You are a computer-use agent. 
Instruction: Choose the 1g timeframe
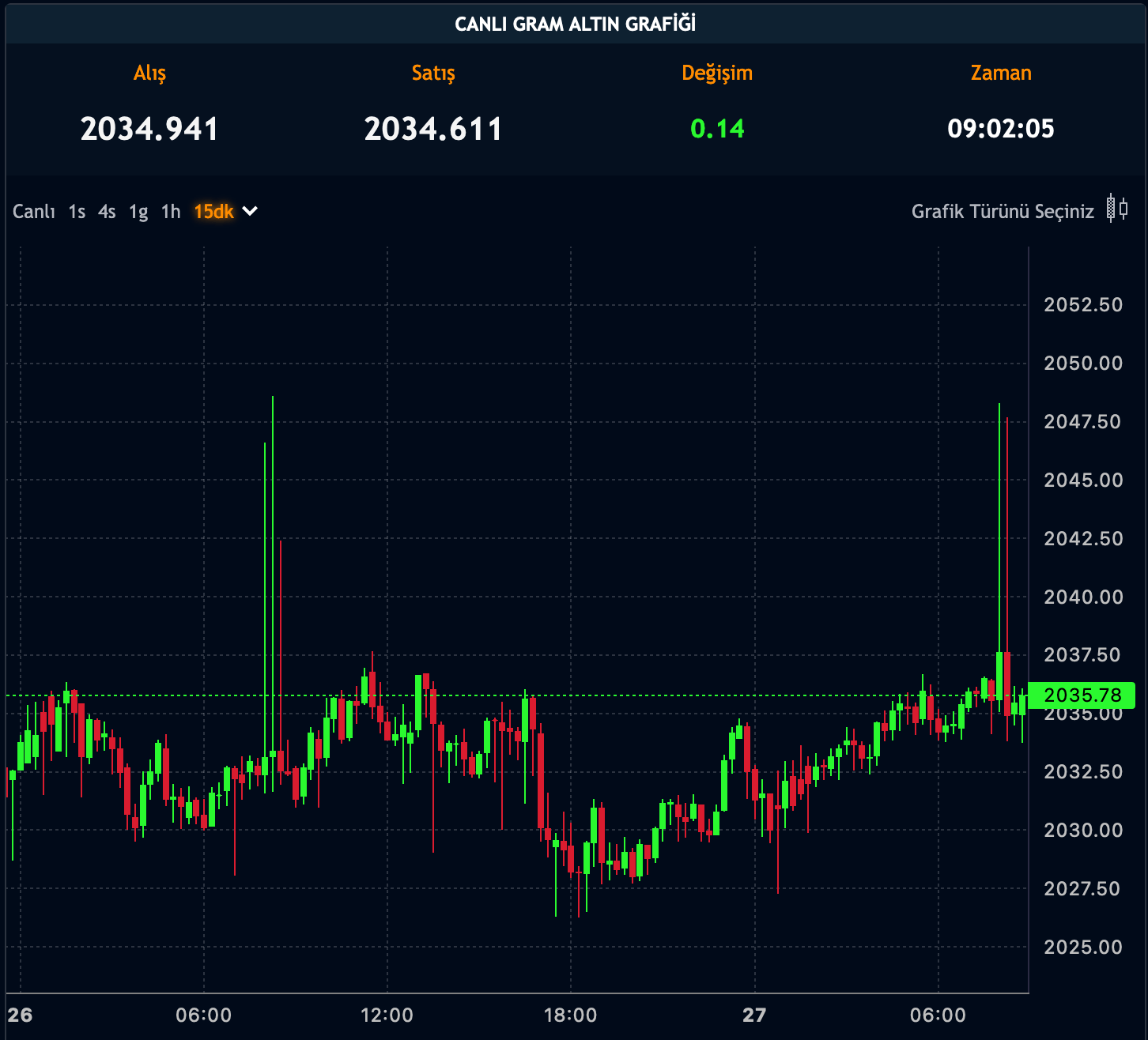[x=138, y=212]
